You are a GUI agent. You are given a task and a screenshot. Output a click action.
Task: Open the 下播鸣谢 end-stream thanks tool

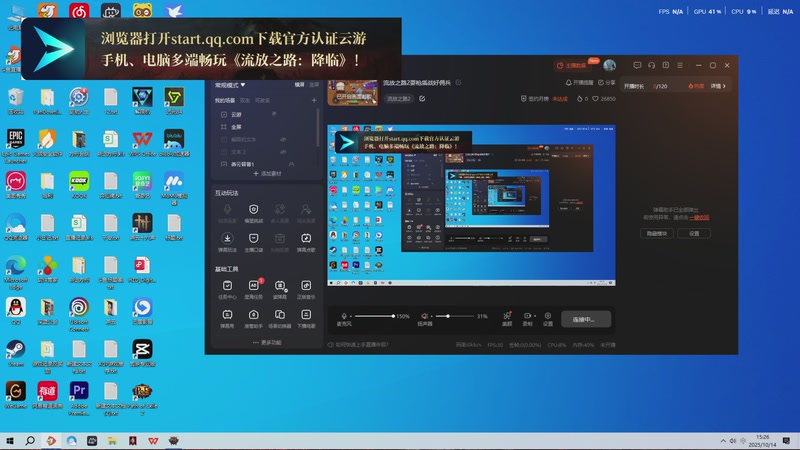click(x=306, y=318)
